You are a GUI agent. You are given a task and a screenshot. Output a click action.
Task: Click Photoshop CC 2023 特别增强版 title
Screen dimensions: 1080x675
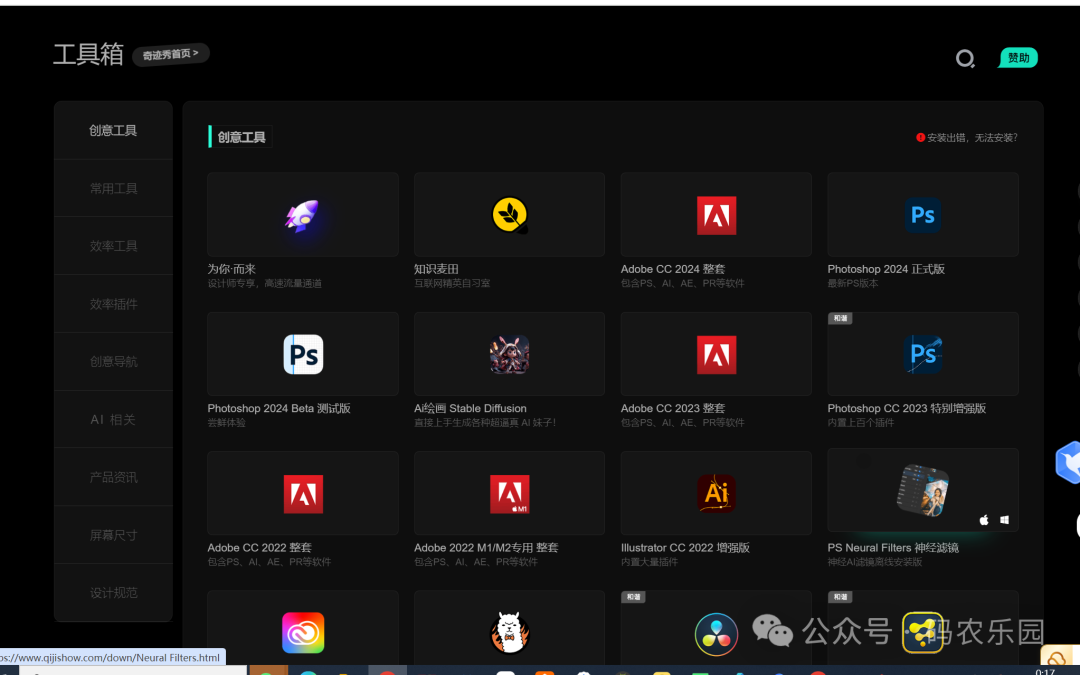[x=906, y=408]
